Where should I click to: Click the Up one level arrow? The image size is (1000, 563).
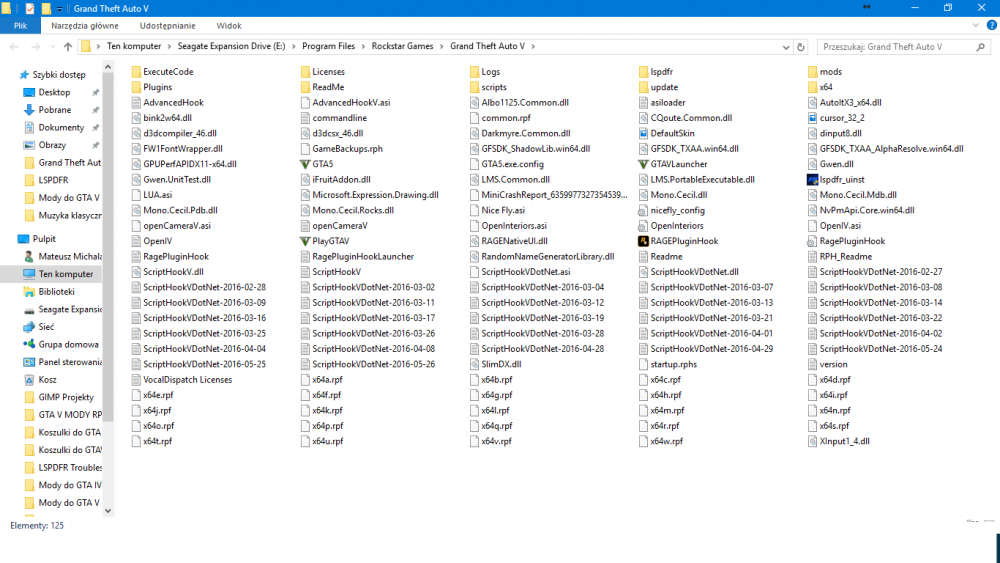(68, 47)
